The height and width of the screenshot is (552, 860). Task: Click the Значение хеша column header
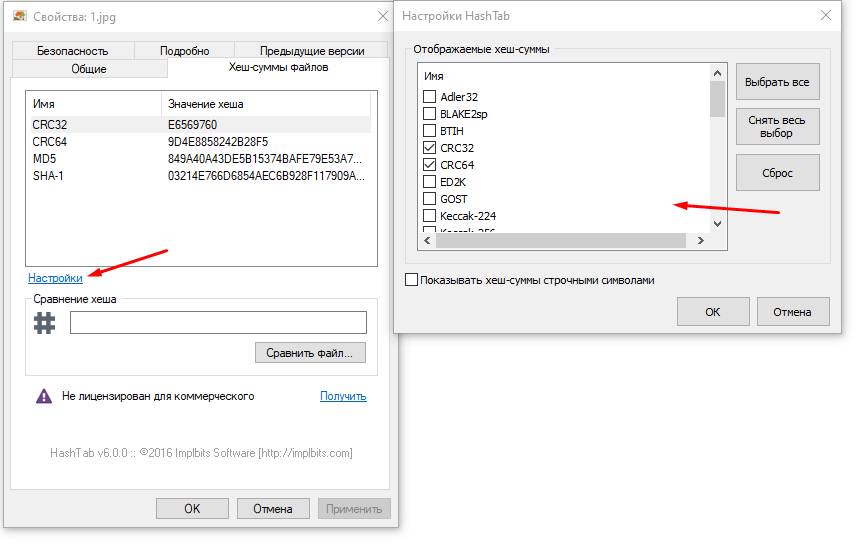266,104
